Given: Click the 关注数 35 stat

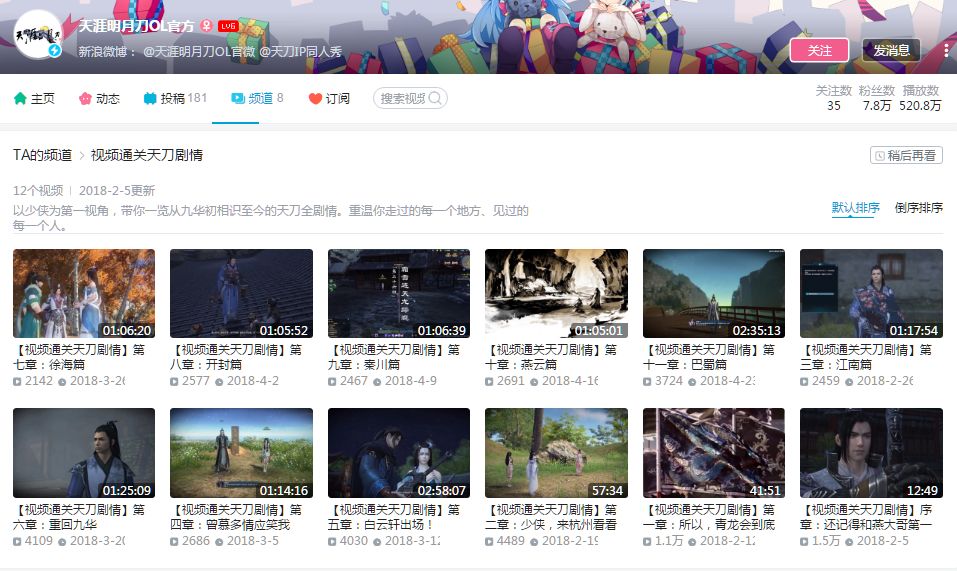Looking at the screenshot, I should click(x=834, y=98).
